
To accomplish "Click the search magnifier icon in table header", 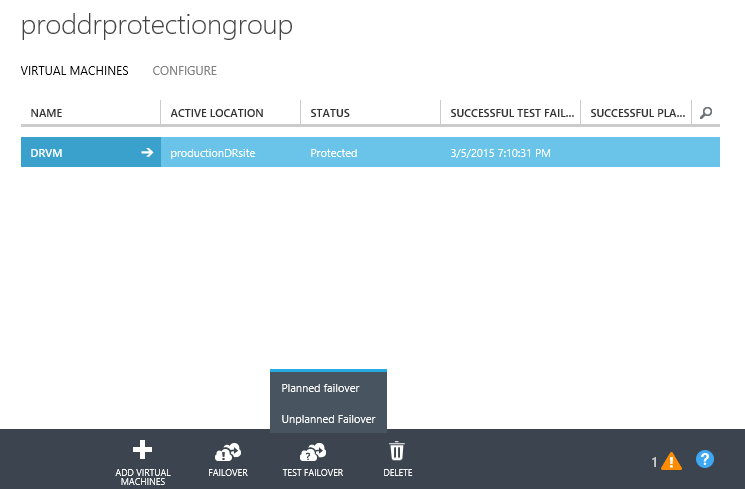I will click(706, 113).
